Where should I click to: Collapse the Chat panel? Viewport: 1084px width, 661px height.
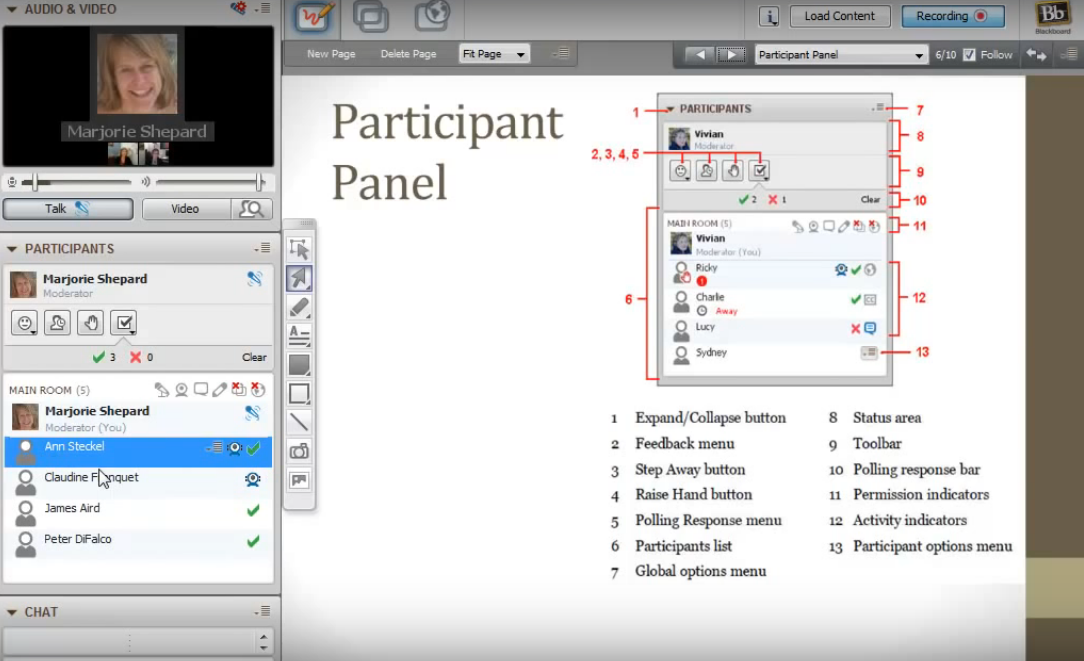point(12,613)
